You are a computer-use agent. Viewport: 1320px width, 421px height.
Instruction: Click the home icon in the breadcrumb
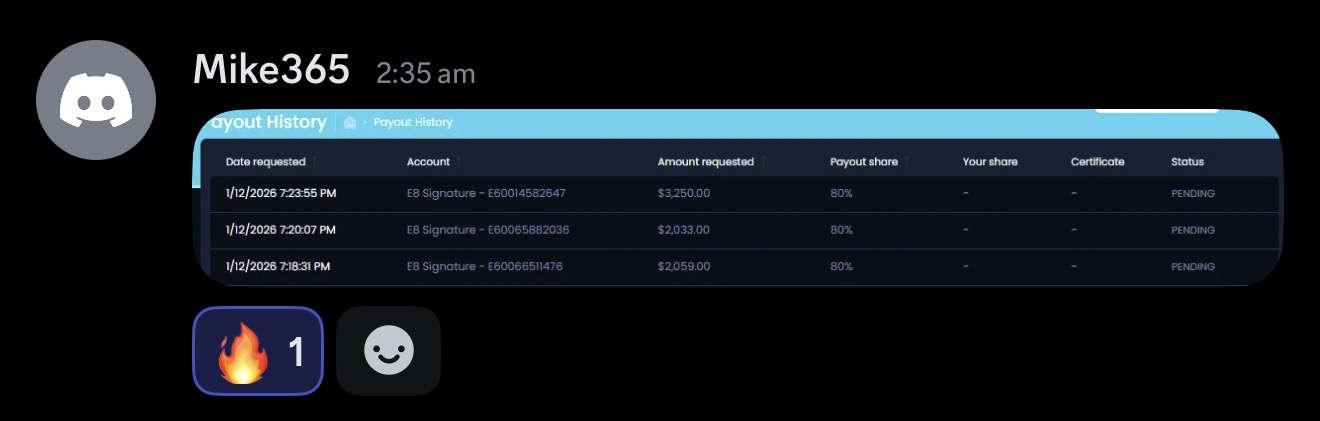[x=350, y=122]
